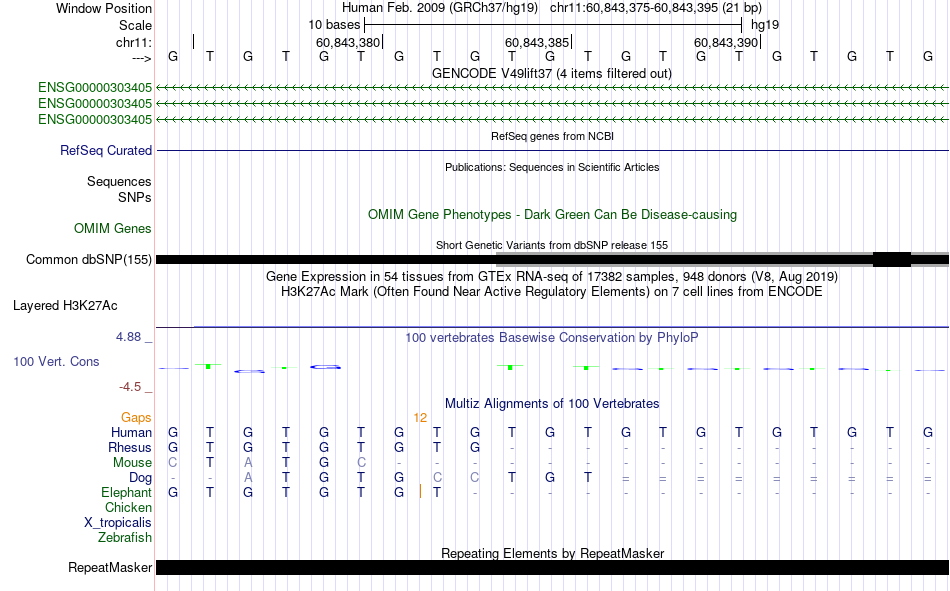
Task: Click the Human Feb. 2009 (GRCh37/hg19) assembly text
Action: pyautogui.click(x=440, y=8)
